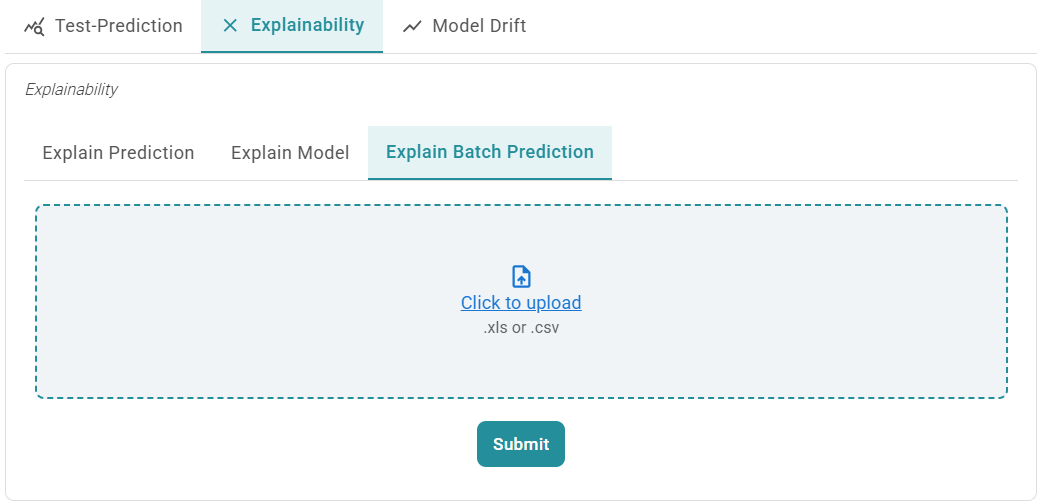Image resolution: width=1046 pixels, height=502 pixels.
Task: Click blank panel space beside the Submit button
Action: coord(750,444)
